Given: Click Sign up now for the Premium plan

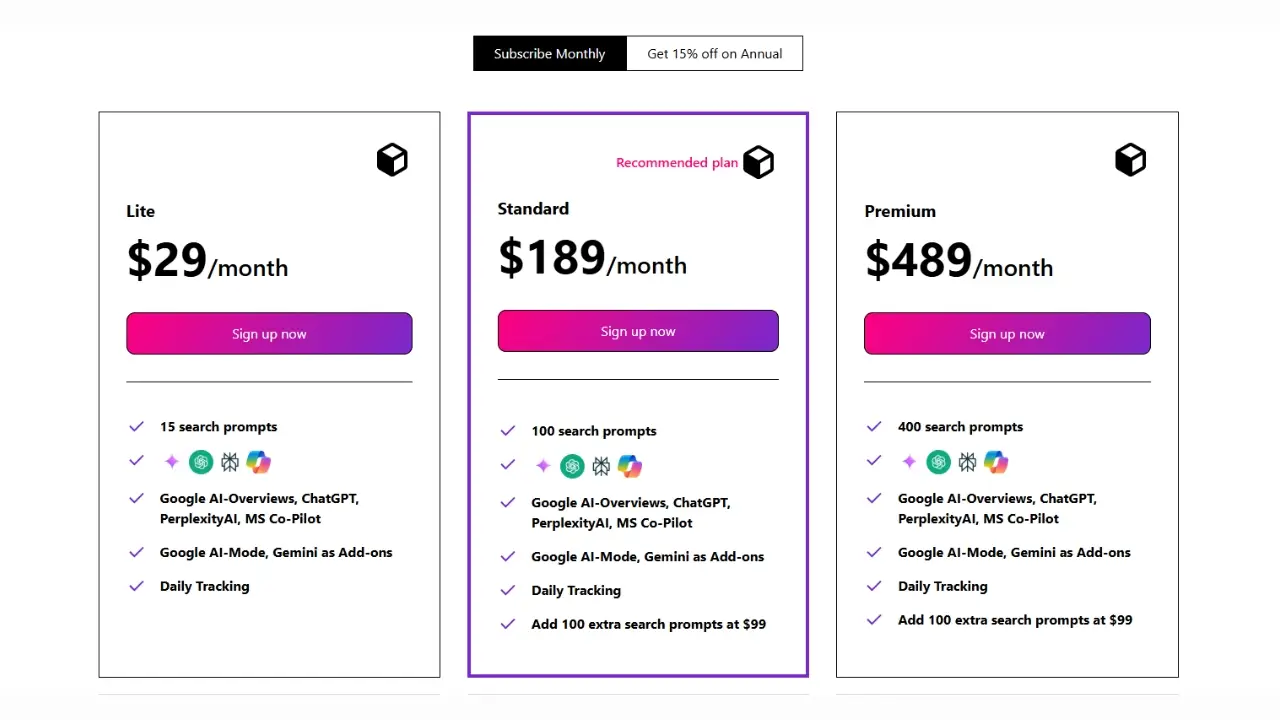Looking at the screenshot, I should point(1007,333).
